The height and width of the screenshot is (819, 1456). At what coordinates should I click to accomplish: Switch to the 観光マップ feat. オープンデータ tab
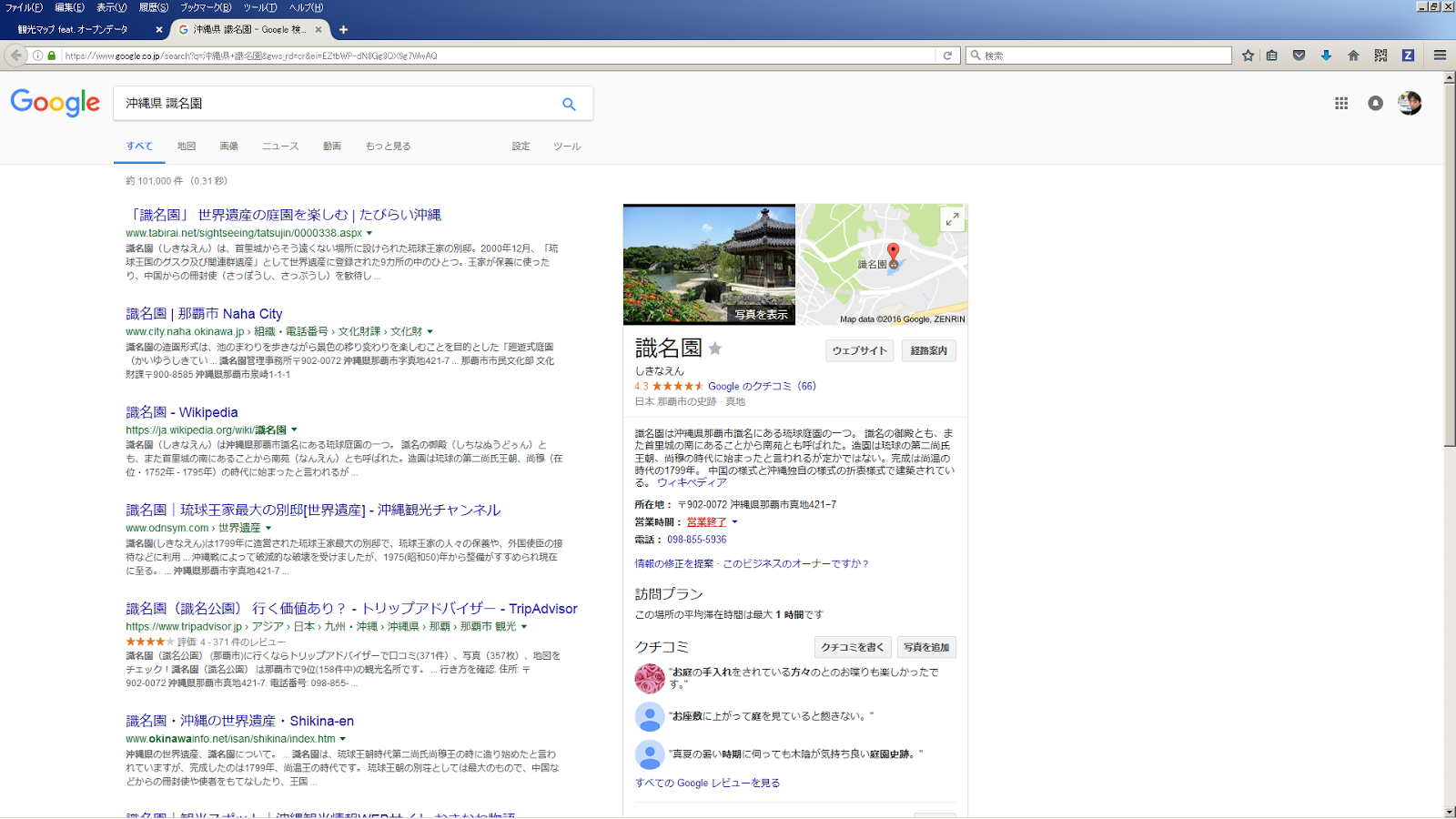(82, 29)
